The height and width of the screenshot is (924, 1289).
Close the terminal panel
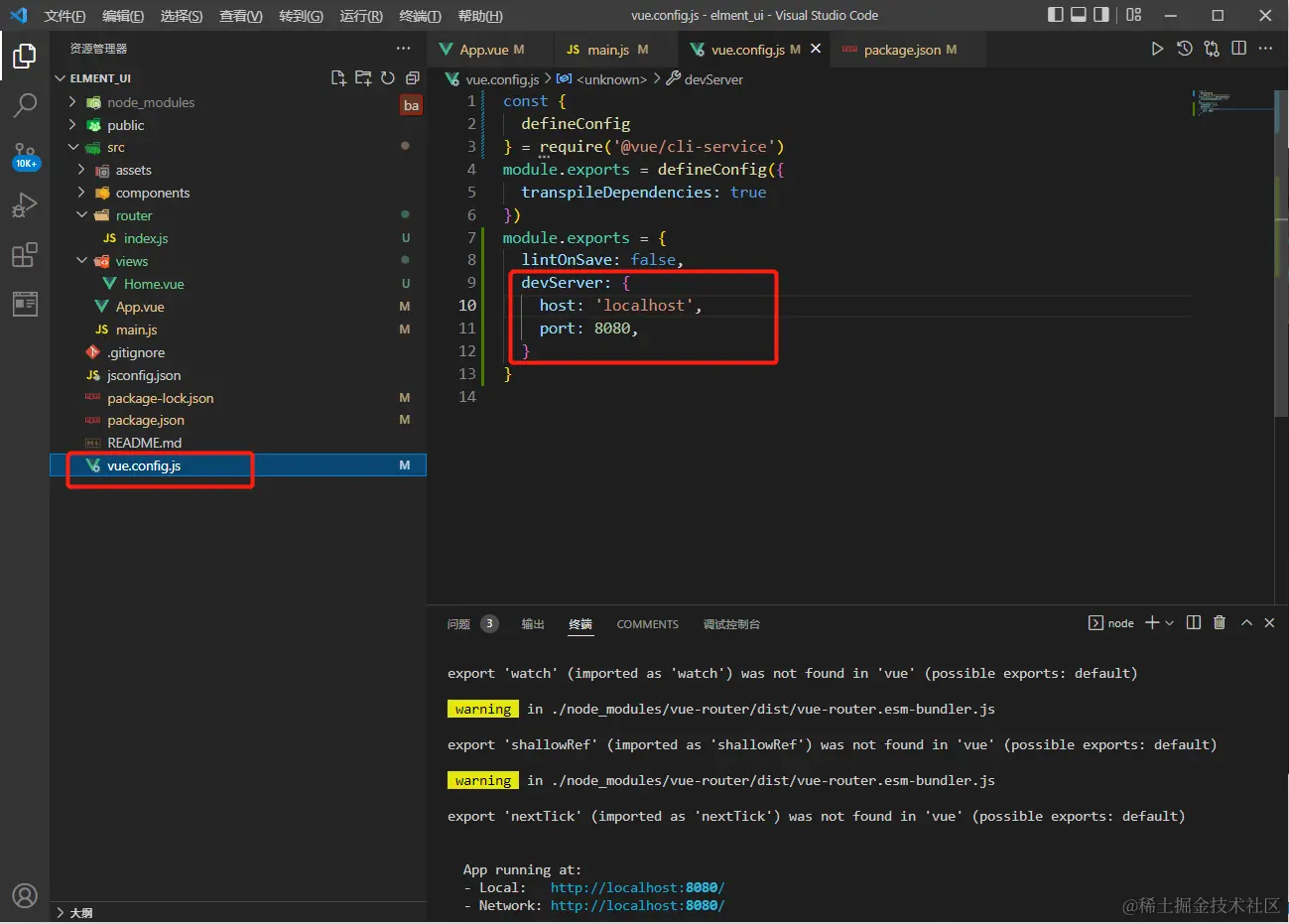1269,623
